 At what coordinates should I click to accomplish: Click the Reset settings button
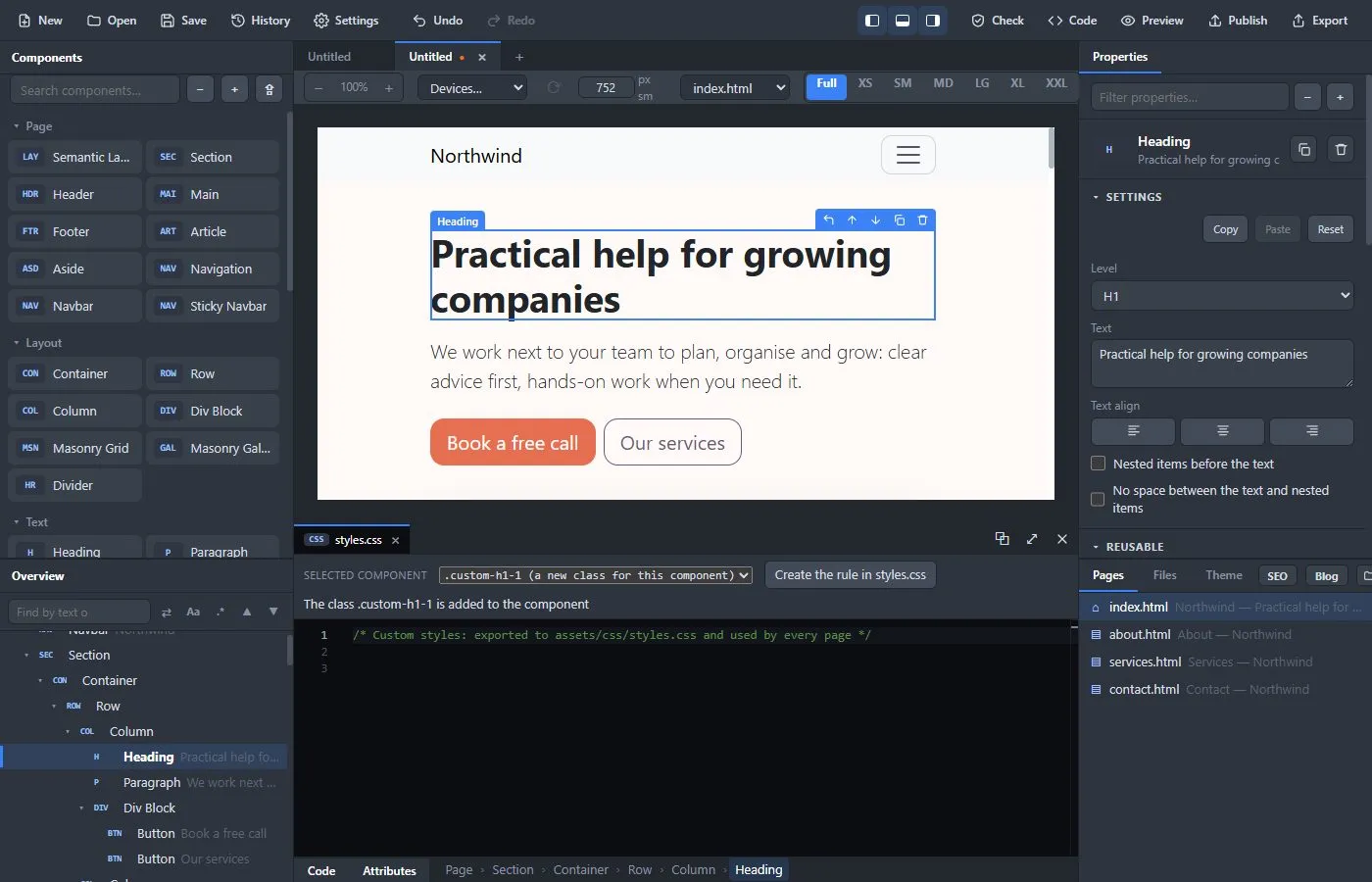pyautogui.click(x=1330, y=229)
